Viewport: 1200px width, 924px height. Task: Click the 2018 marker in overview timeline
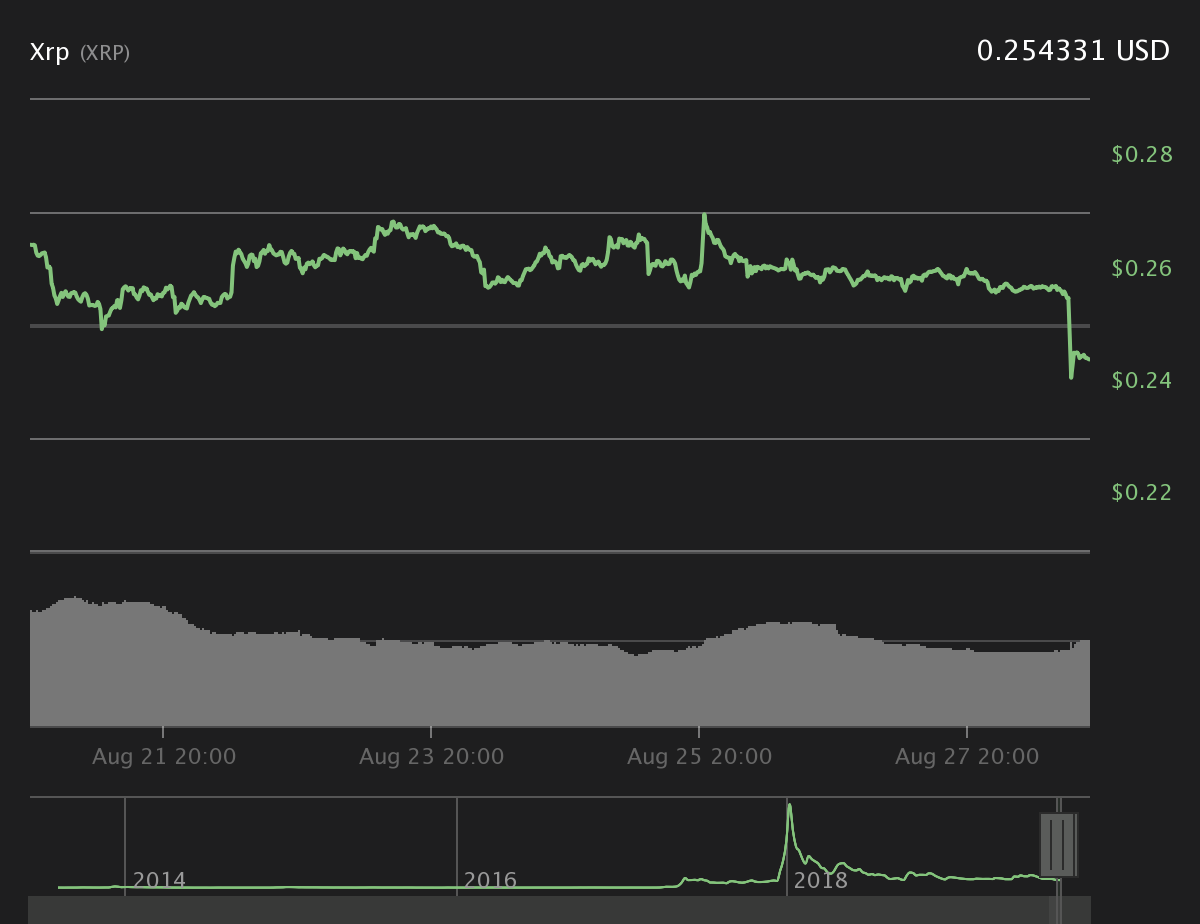pos(820,880)
